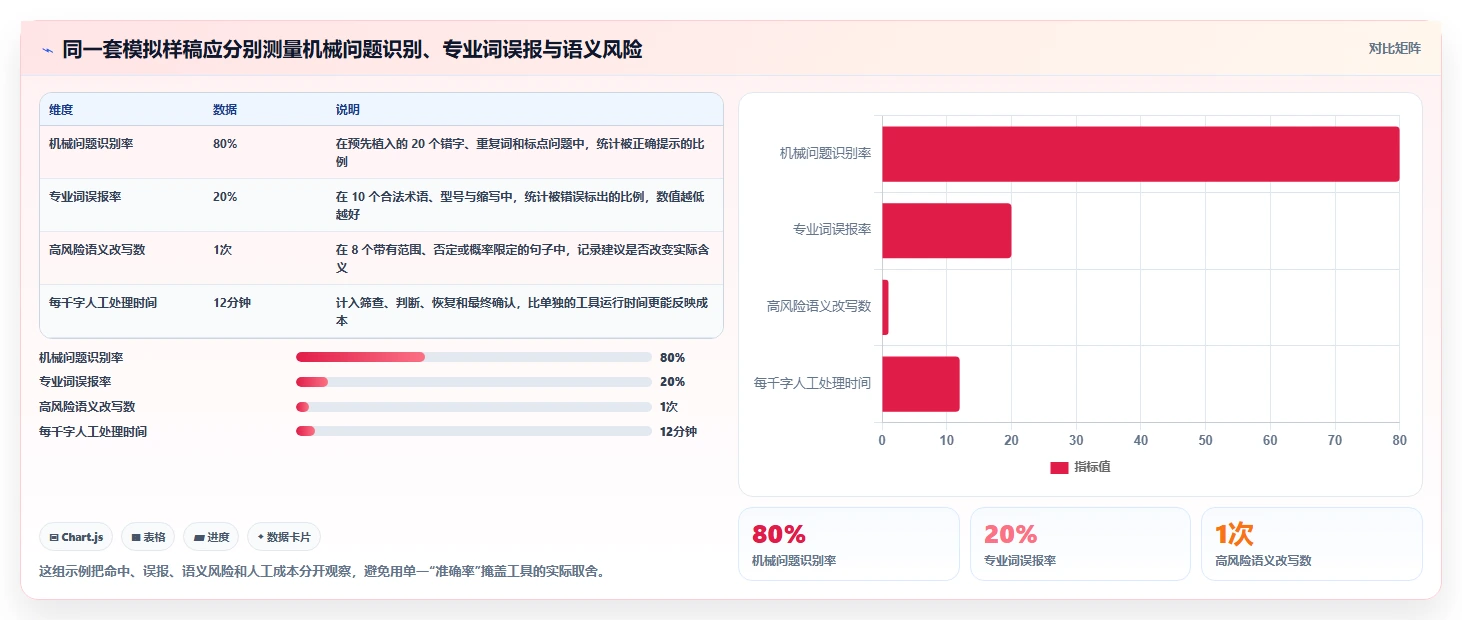This screenshot has width=1462, height=620.
Task: Click the 进度 tag chip
Action: (x=211, y=537)
